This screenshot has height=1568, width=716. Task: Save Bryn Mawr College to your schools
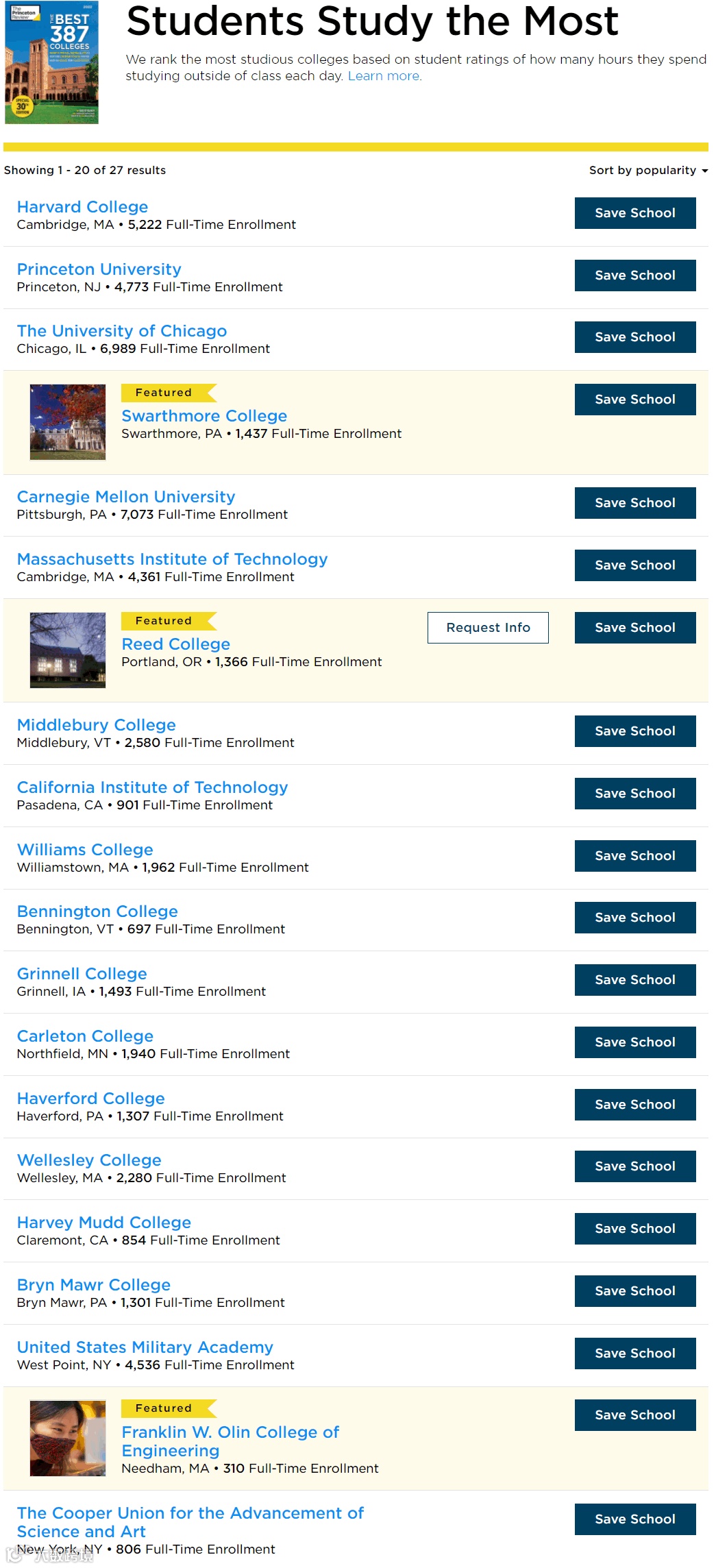[x=635, y=1291]
